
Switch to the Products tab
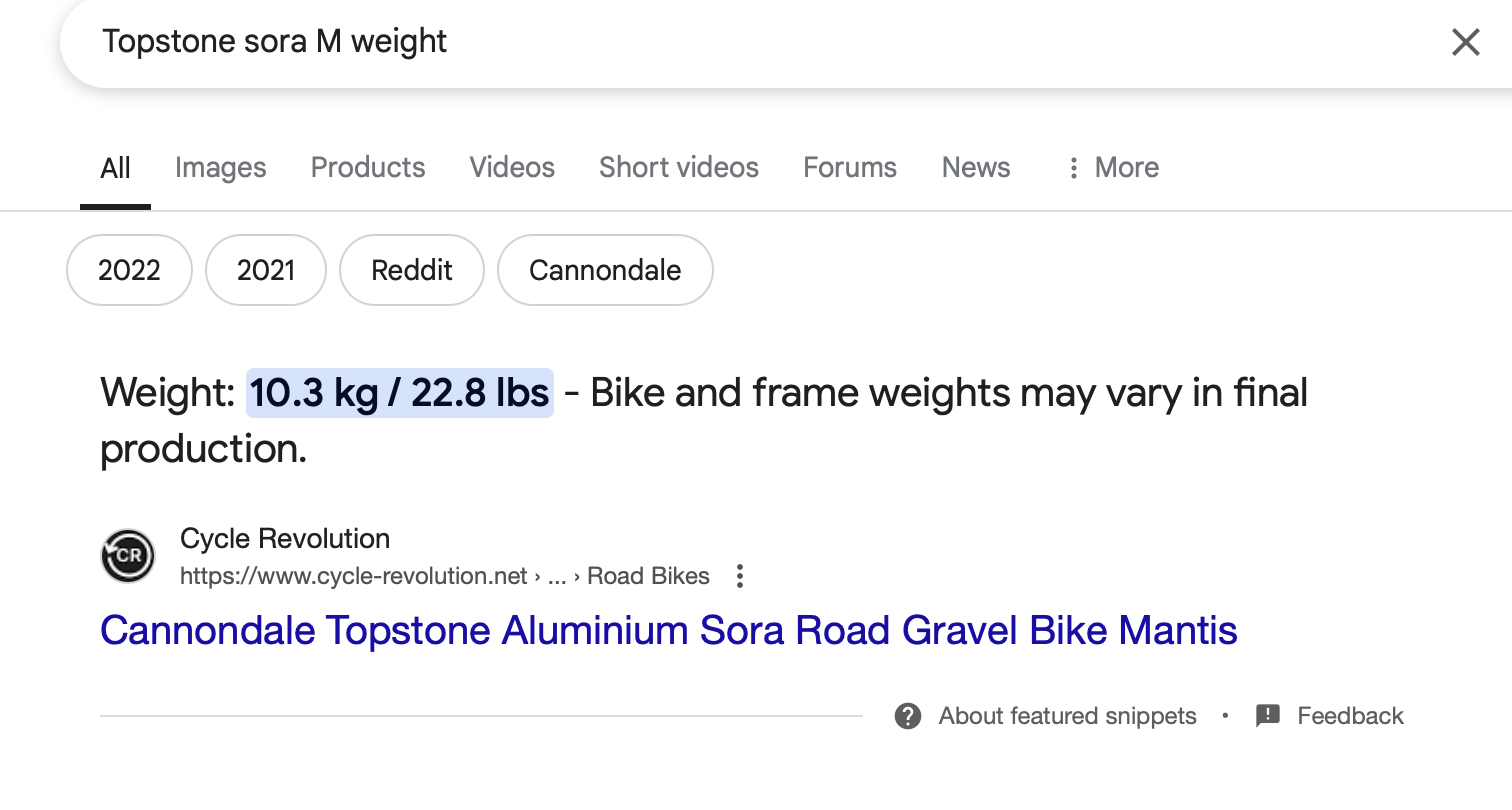[x=368, y=168]
